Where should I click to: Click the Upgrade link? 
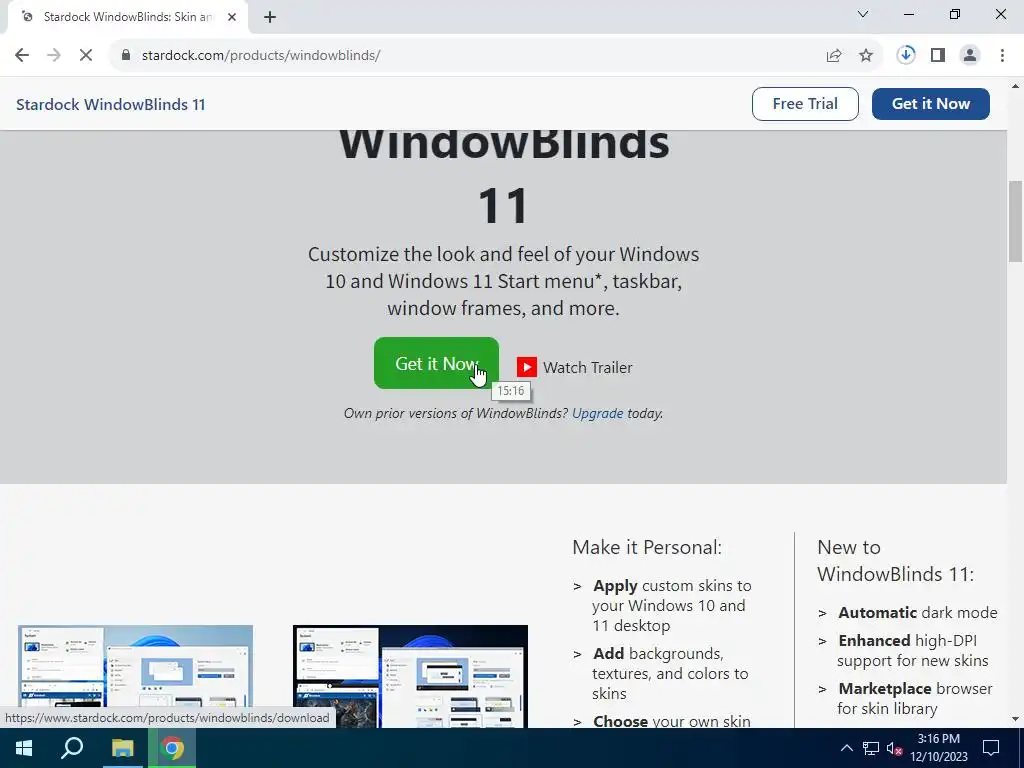(x=598, y=413)
